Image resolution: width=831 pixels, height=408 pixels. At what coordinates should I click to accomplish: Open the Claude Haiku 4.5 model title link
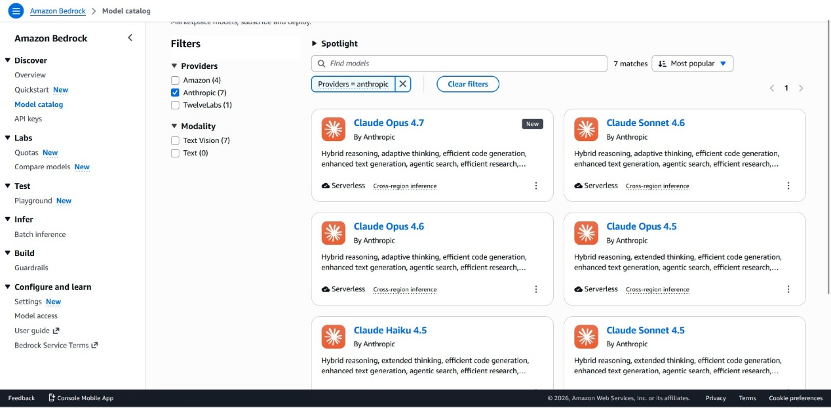click(x=390, y=331)
